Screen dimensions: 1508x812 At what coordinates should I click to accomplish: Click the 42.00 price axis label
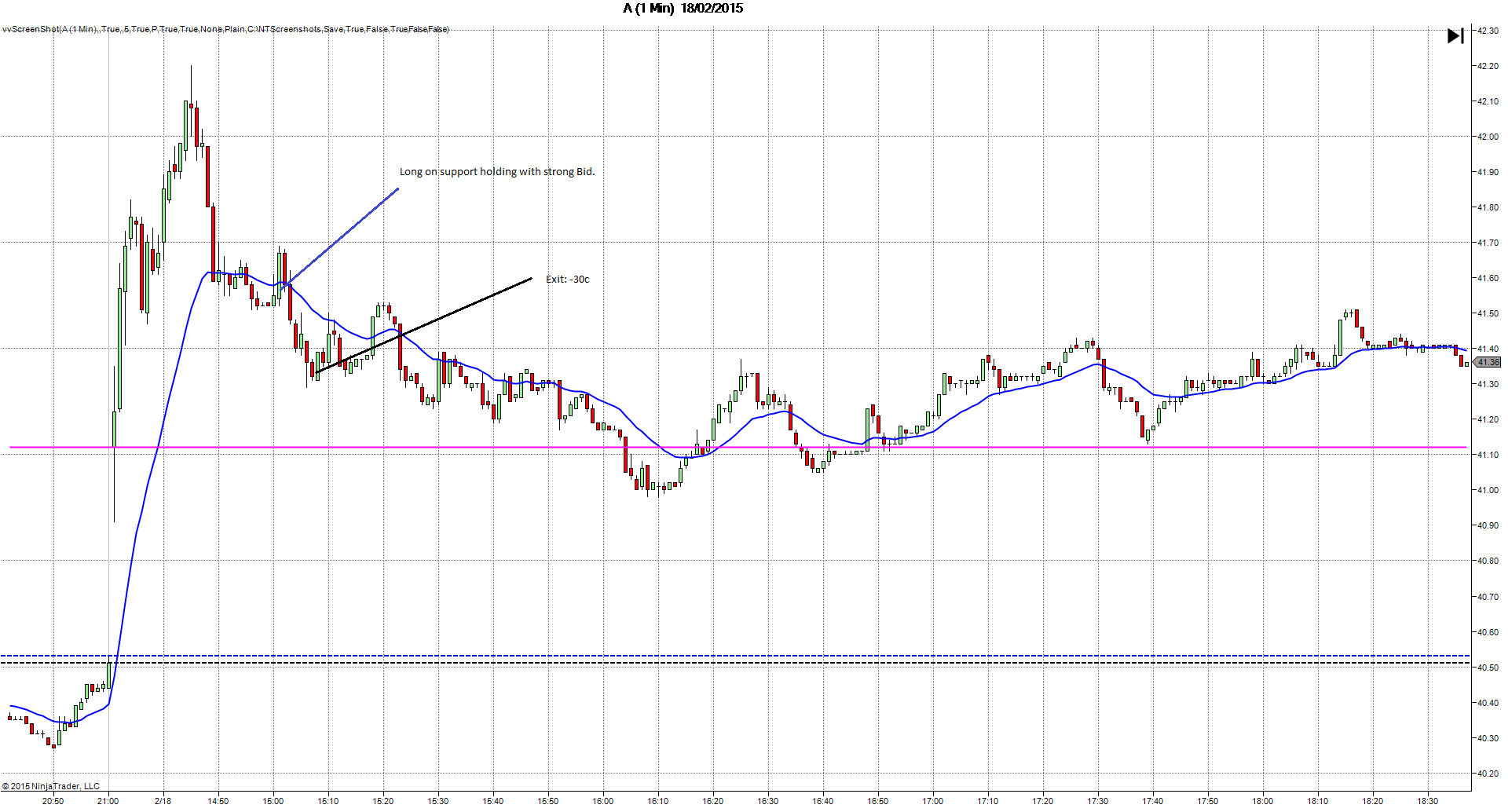coord(1488,137)
